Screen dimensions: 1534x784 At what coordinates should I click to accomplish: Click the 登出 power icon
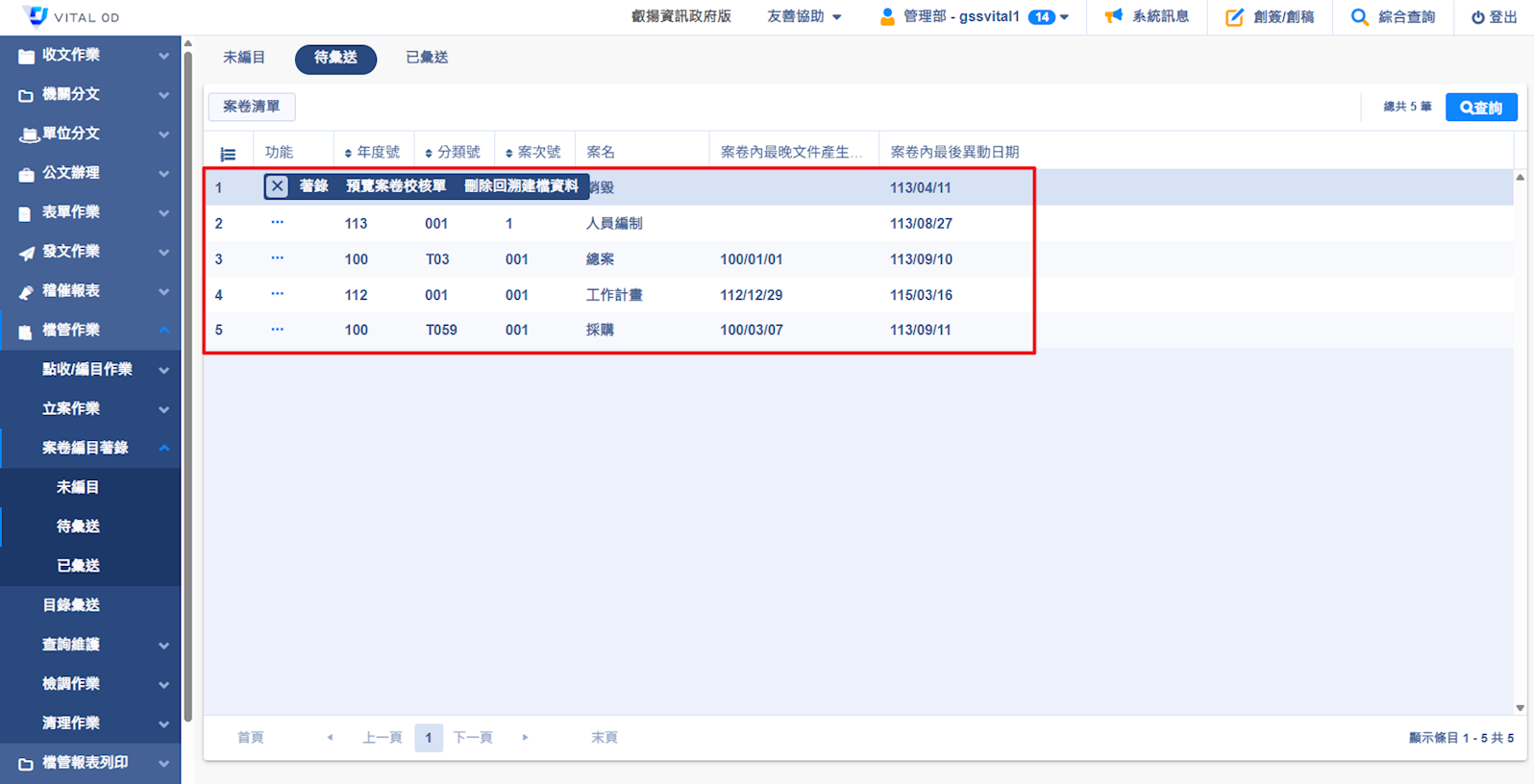(x=1477, y=17)
